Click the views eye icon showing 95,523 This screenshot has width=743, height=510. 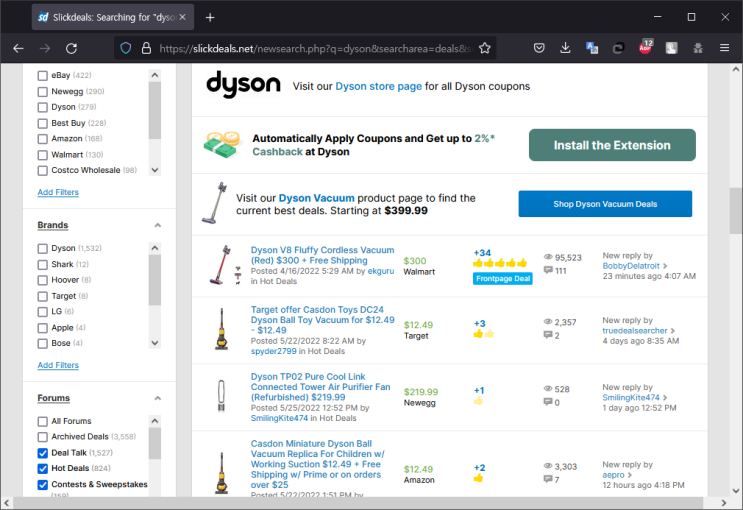(548, 257)
